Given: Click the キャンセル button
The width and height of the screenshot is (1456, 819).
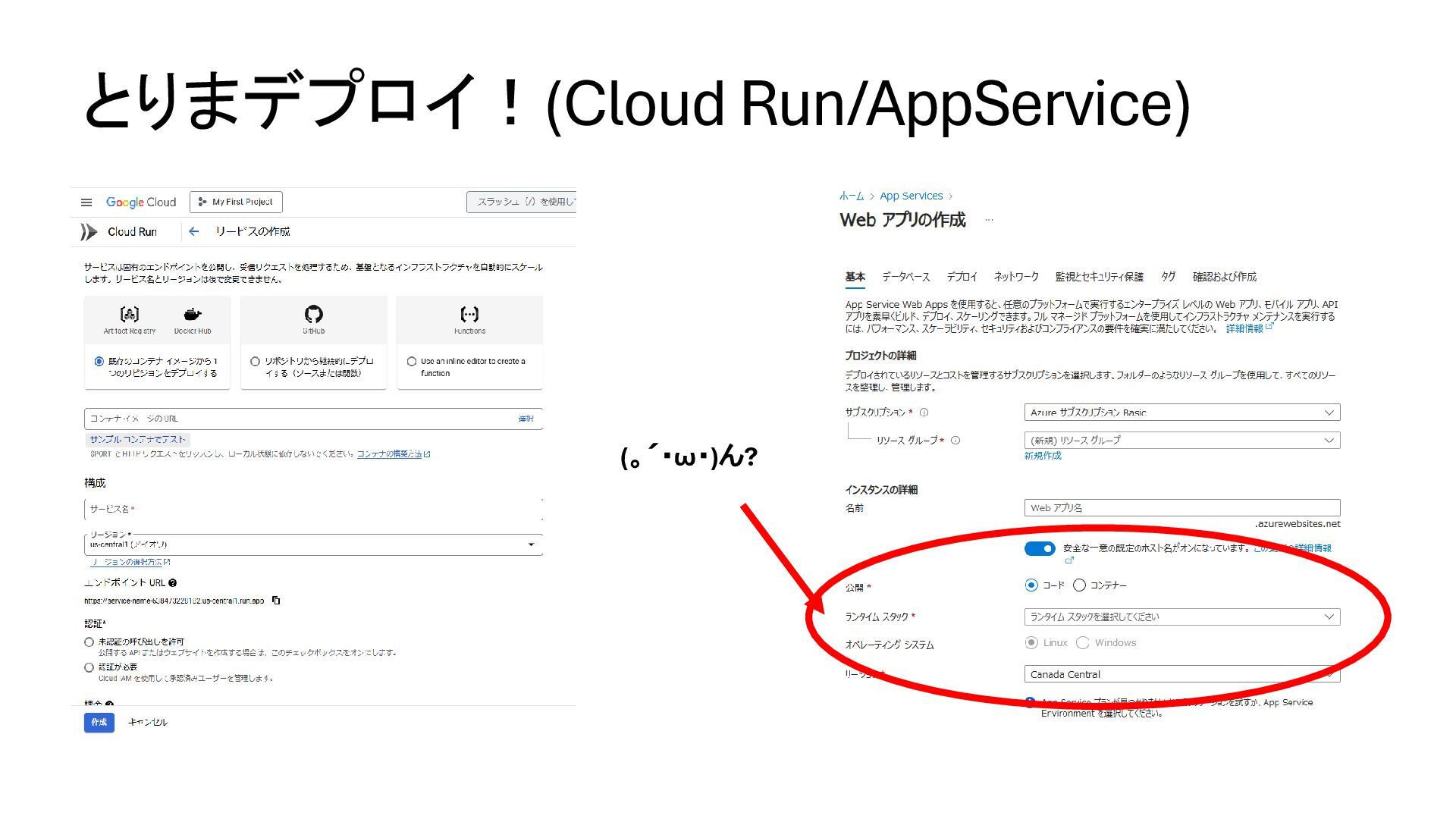Looking at the screenshot, I should tap(147, 723).
